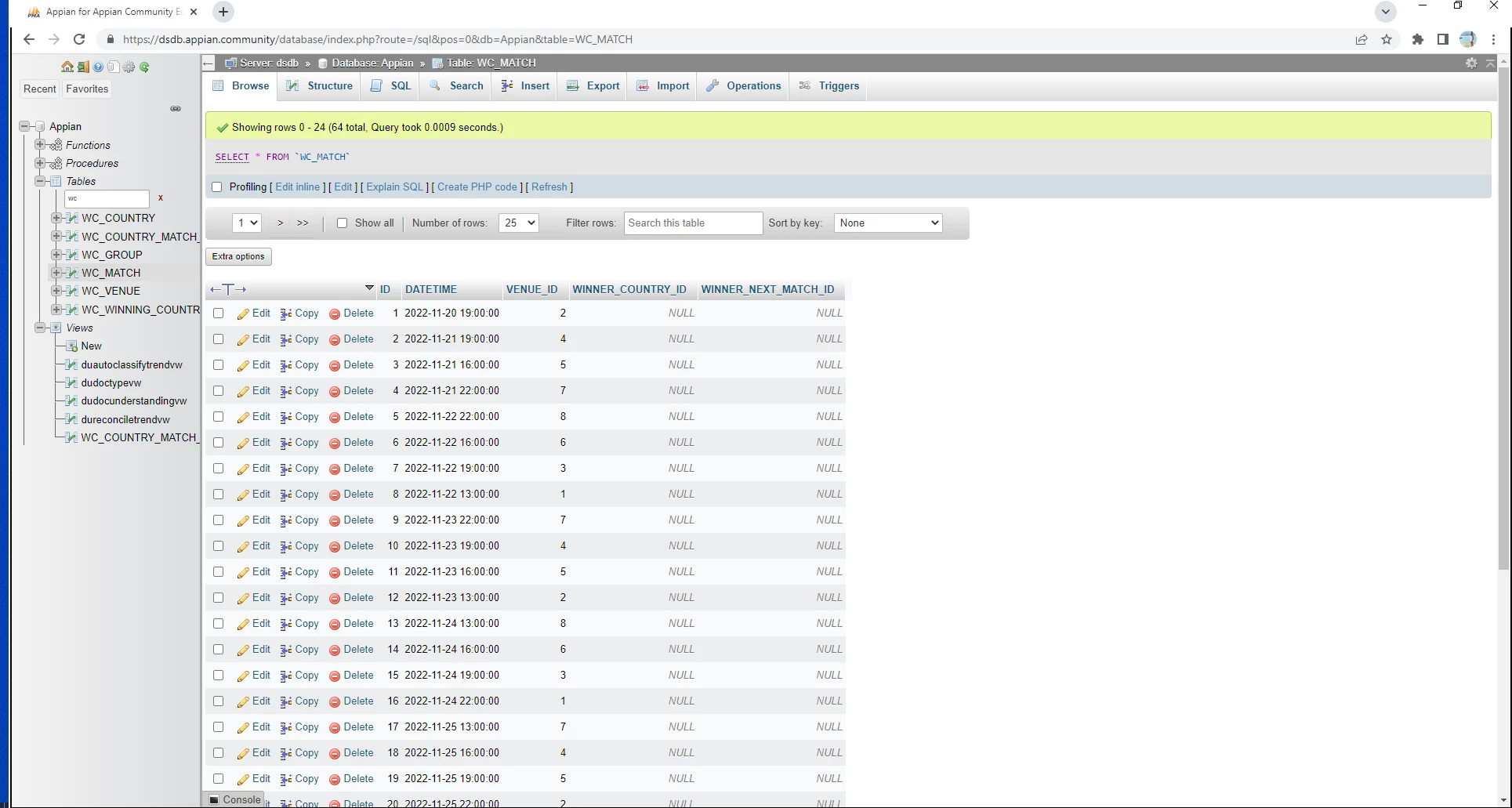Open phpMyAdmin documentation help icon
The width and height of the screenshot is (1512, 808).
pyautogui.click(x=98, y=67)
